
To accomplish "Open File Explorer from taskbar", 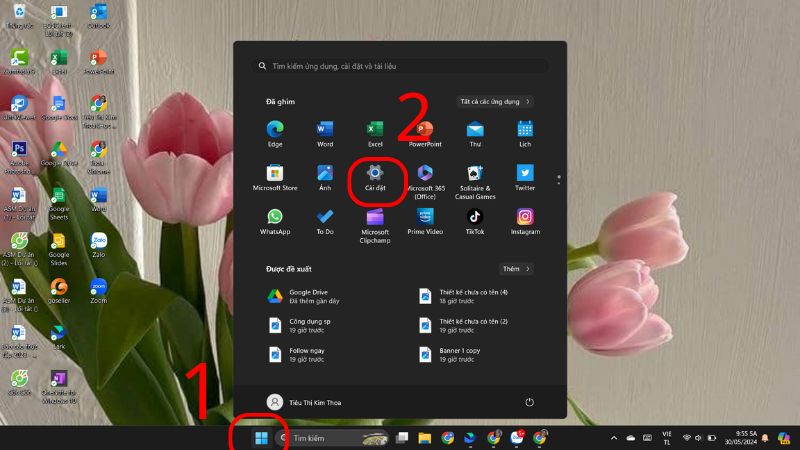I will click(x=424, y=438).
